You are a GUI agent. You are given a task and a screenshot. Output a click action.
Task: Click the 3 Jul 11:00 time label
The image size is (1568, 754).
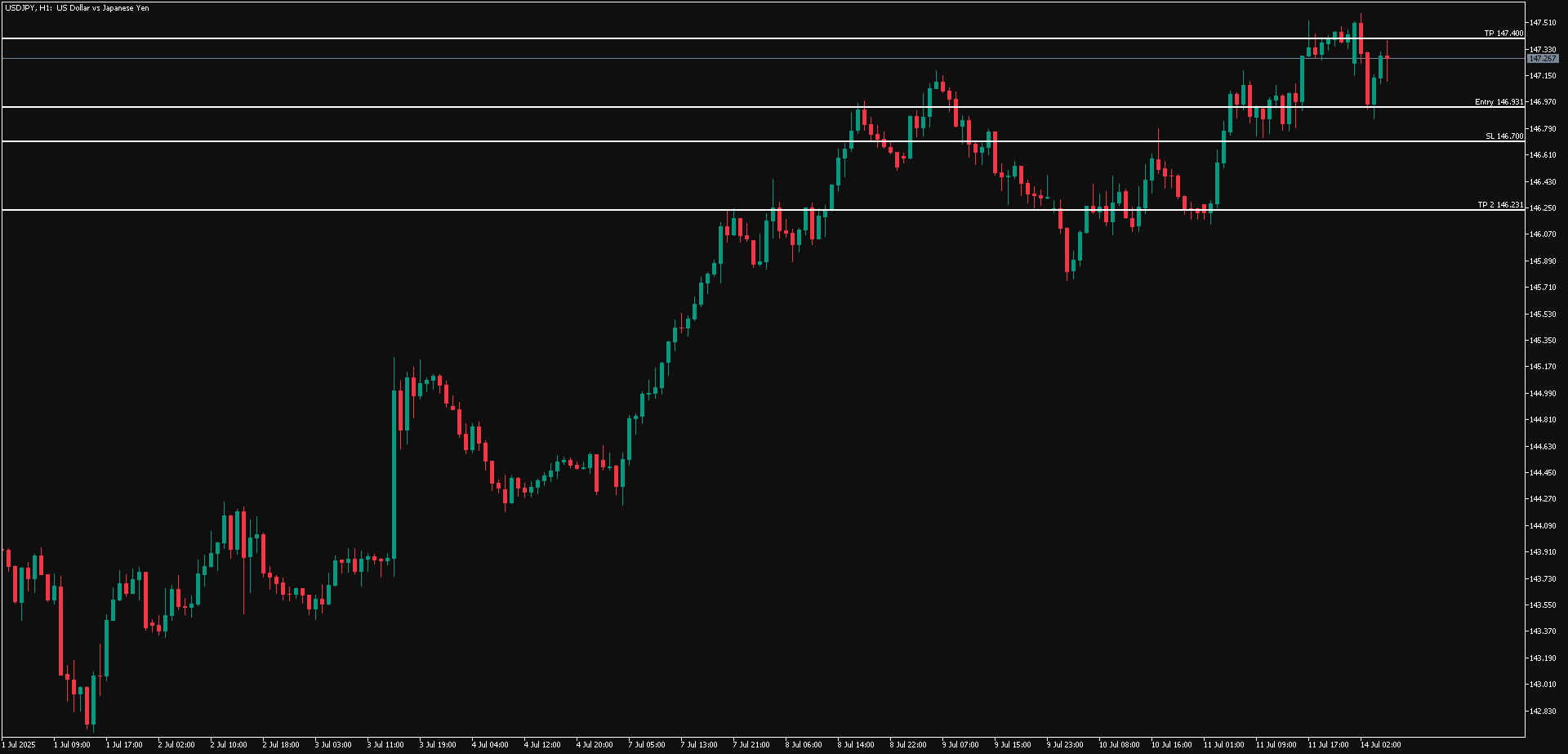(385, 745)
